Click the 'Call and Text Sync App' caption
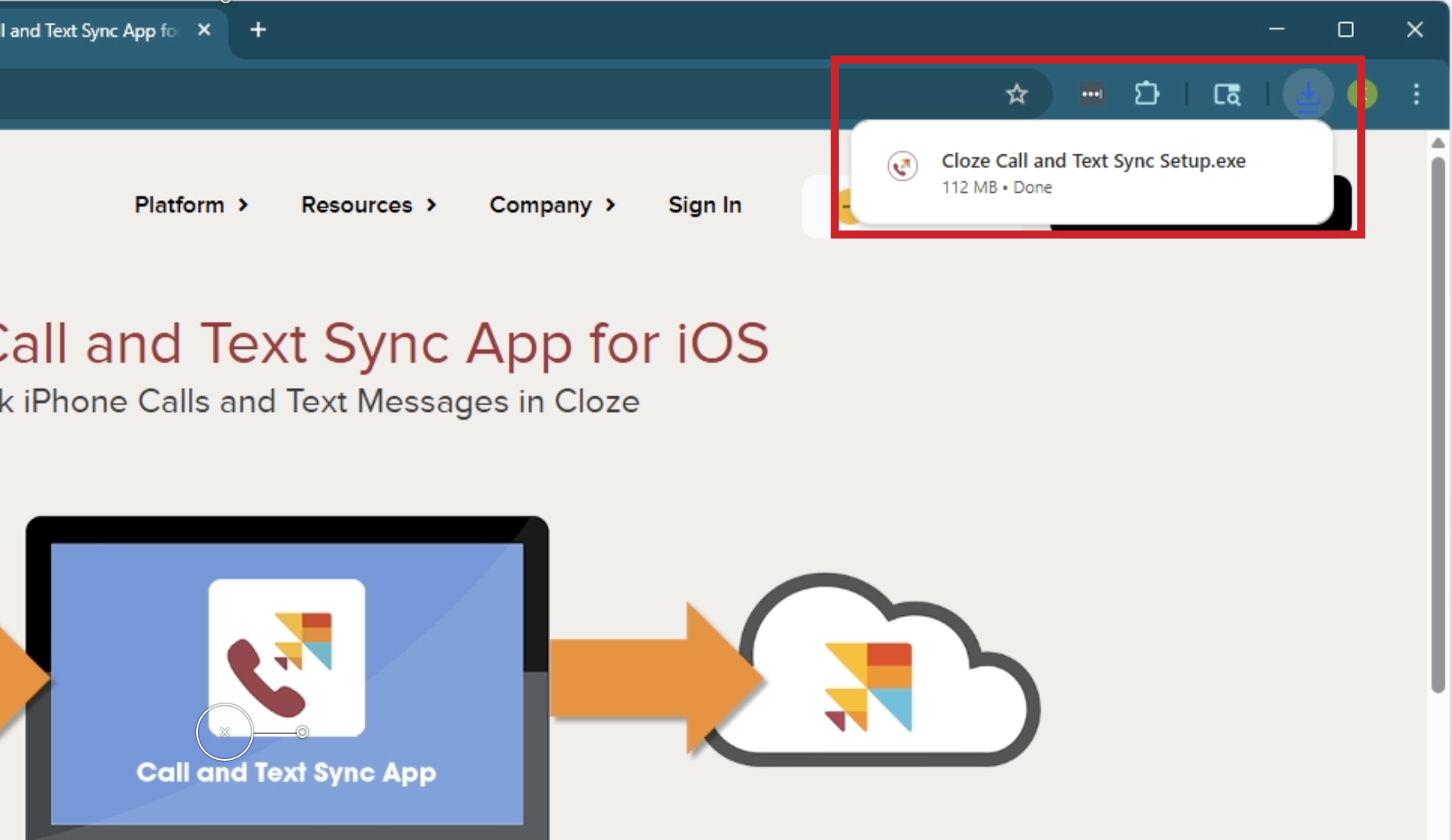This screenshot has width=1452, height=840. tap(286, 772)
